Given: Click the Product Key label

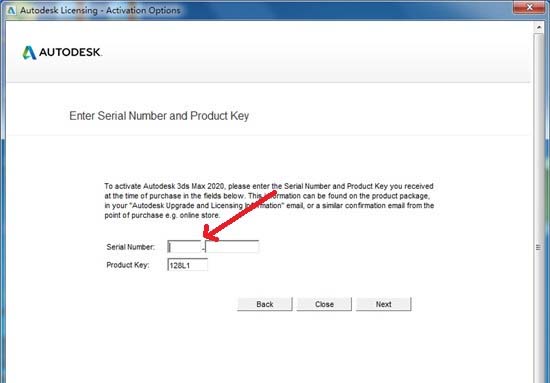Looking at the screenshot, I should pyautogui.click(x=128, y=265).
